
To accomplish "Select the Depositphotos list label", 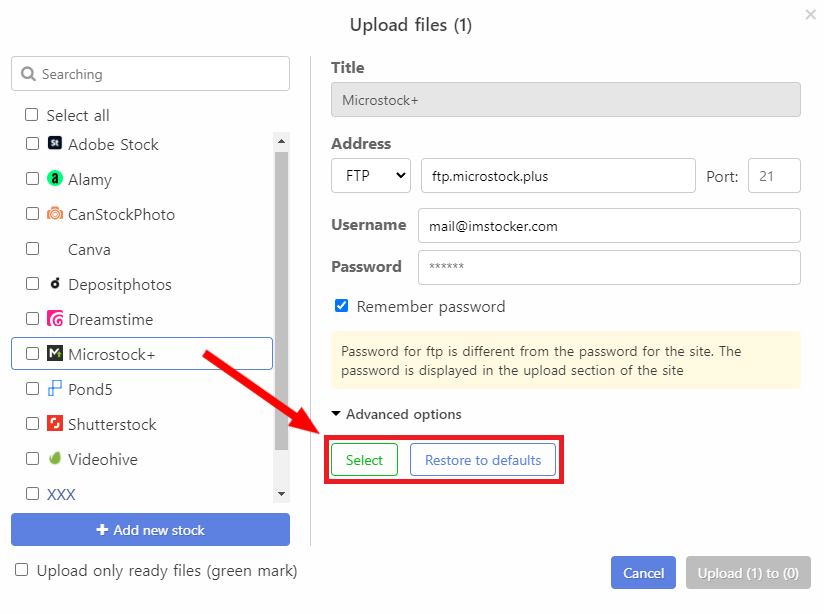I will [120, 284].
